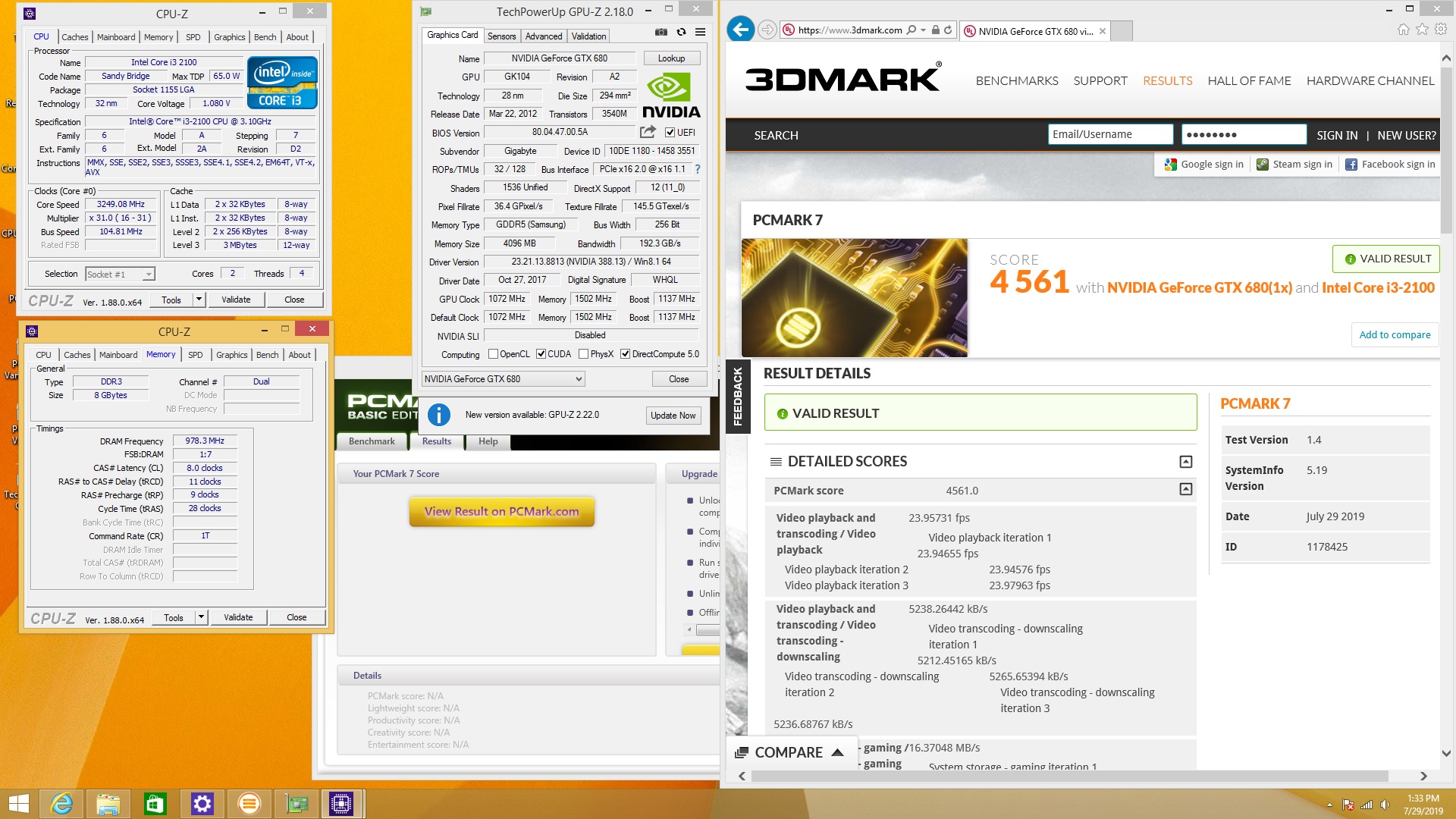Open the CPU-Z taskbar icon
1456x819 pixels.
coord(342,803)
